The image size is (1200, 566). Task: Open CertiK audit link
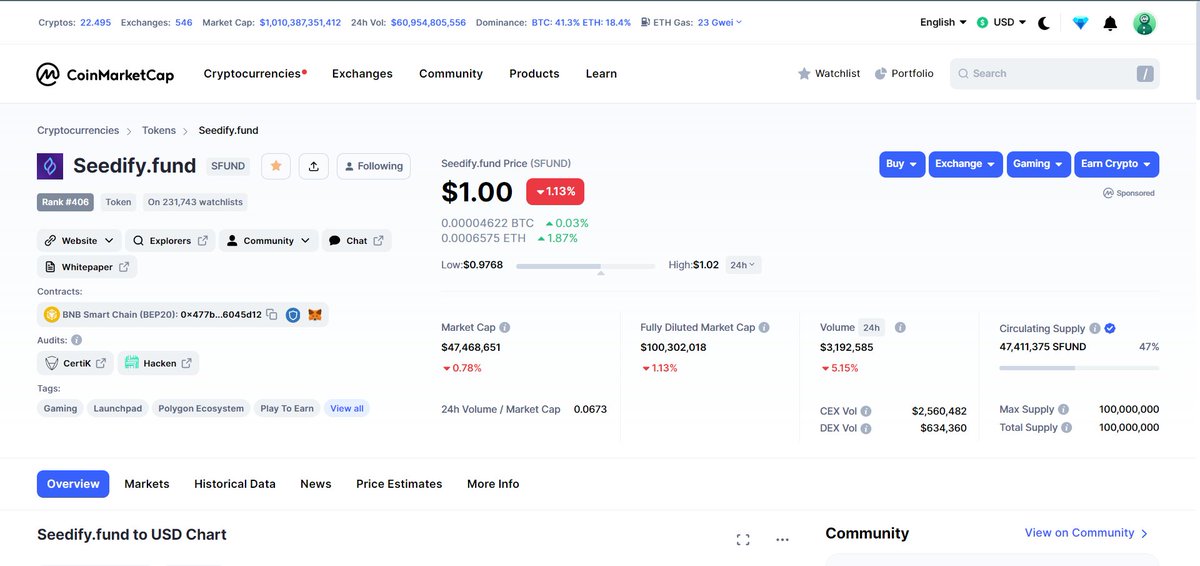point(75,364)
